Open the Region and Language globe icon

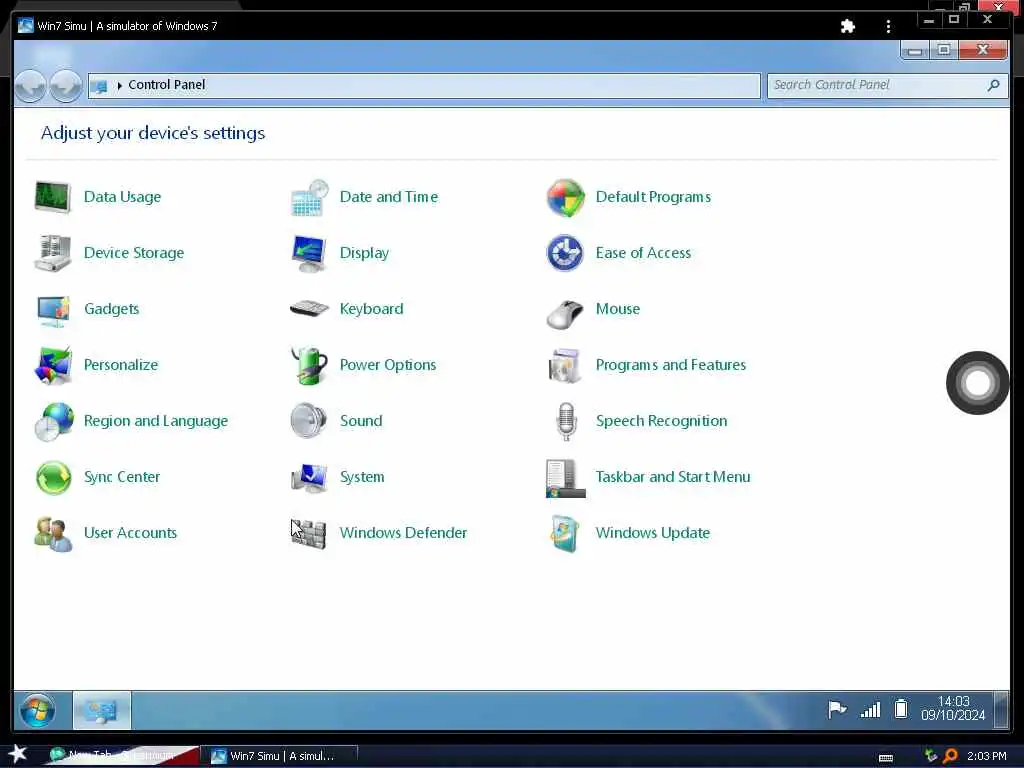click(54, 421)
